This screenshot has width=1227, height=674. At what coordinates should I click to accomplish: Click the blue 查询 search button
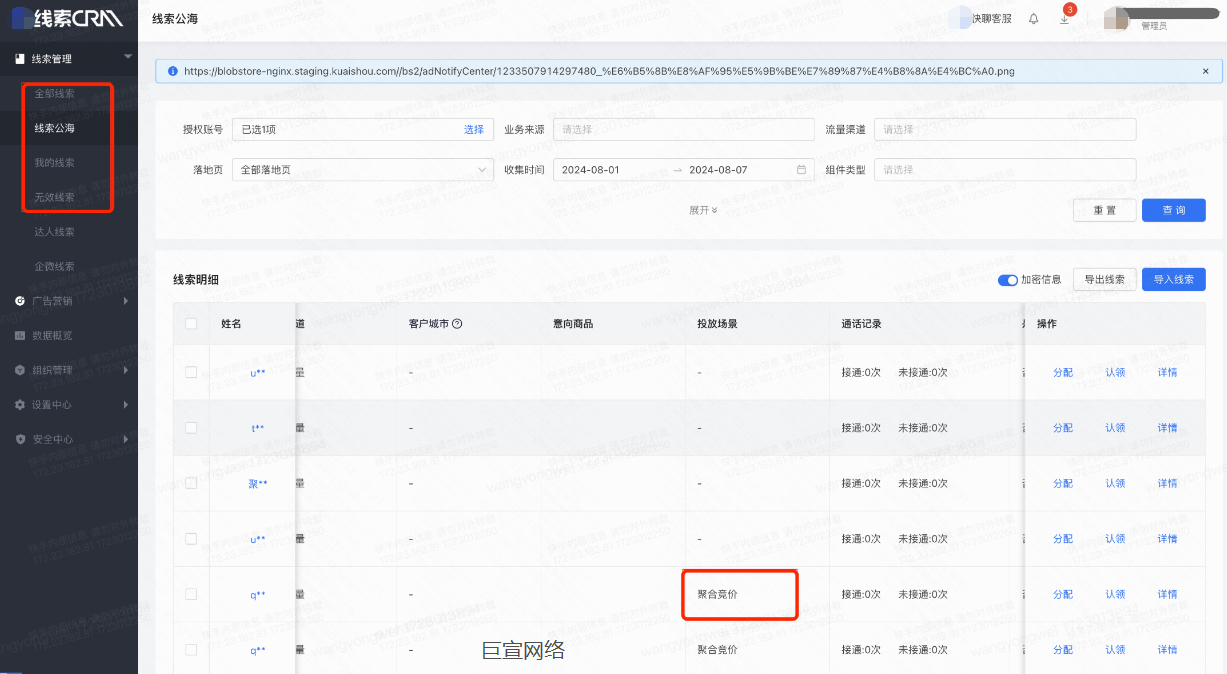coord(1173,209)
